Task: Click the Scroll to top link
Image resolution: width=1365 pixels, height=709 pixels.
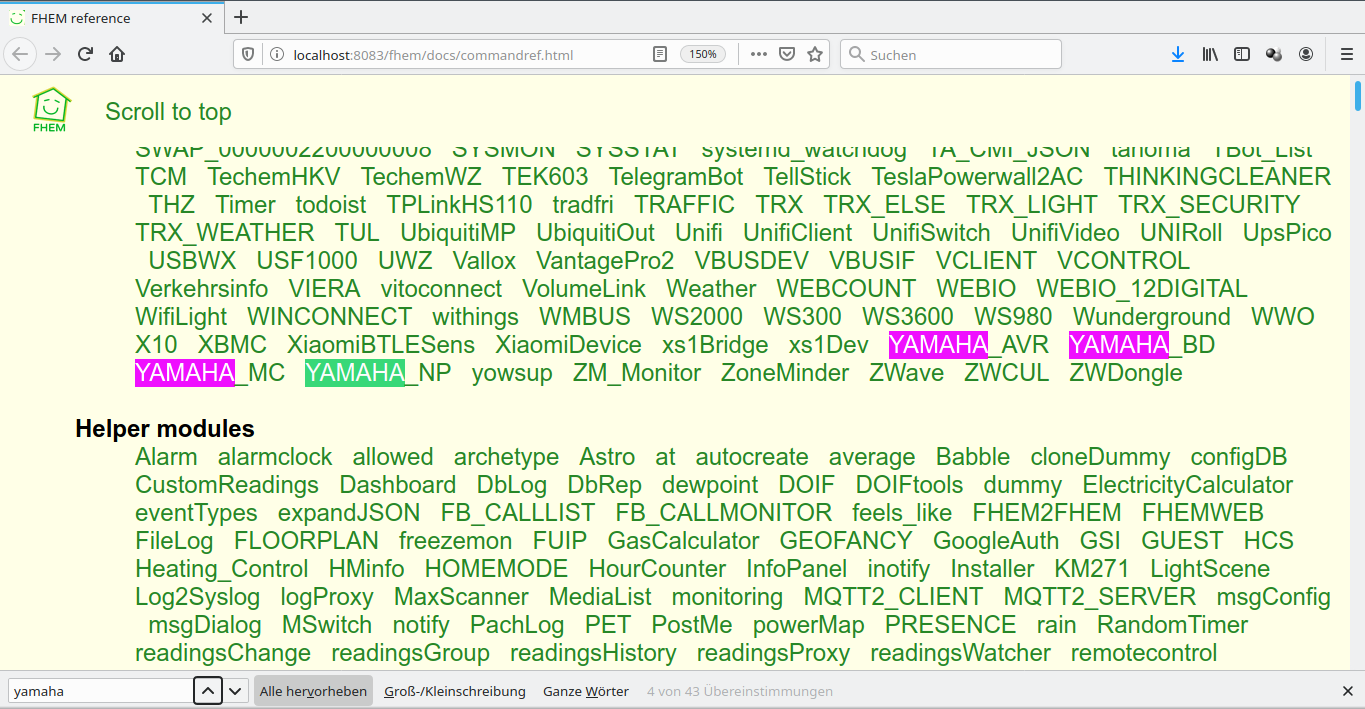Action: tap(168, 112)
